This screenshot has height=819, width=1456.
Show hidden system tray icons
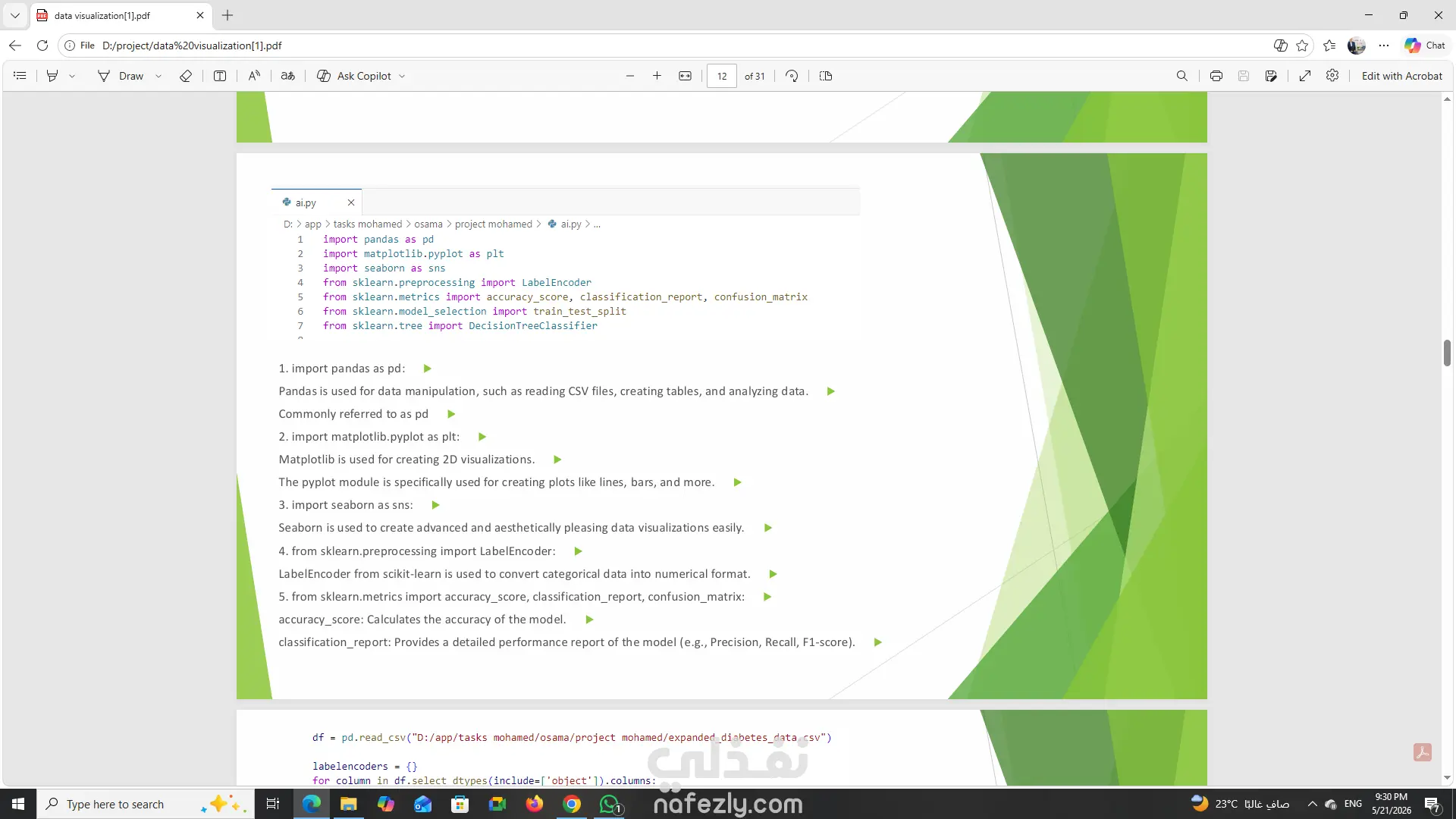(x=1312, y=804)
